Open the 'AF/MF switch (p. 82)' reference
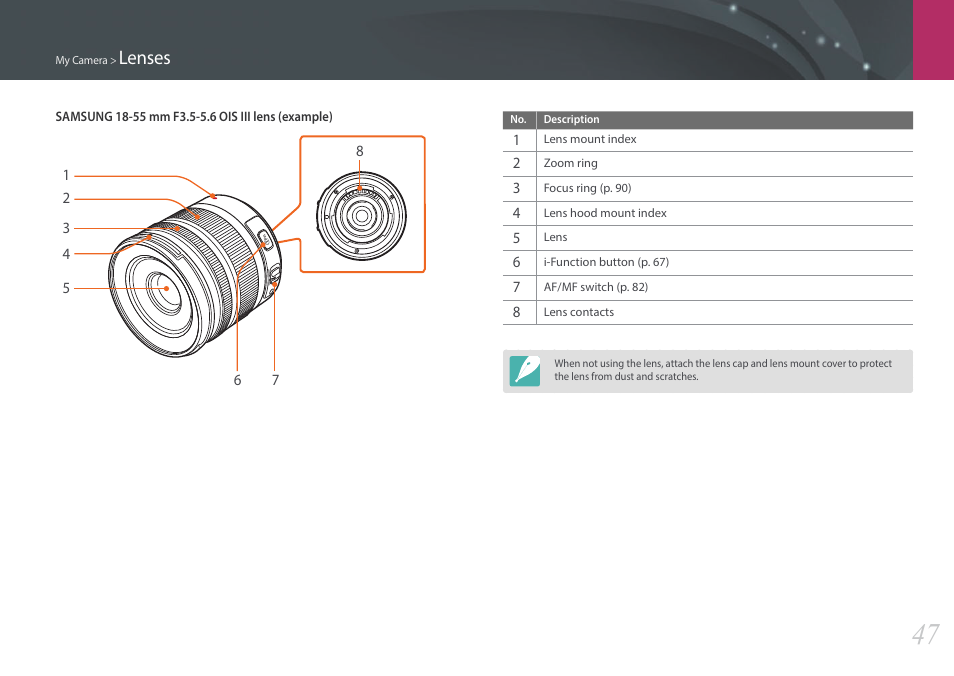 (596, 287)
